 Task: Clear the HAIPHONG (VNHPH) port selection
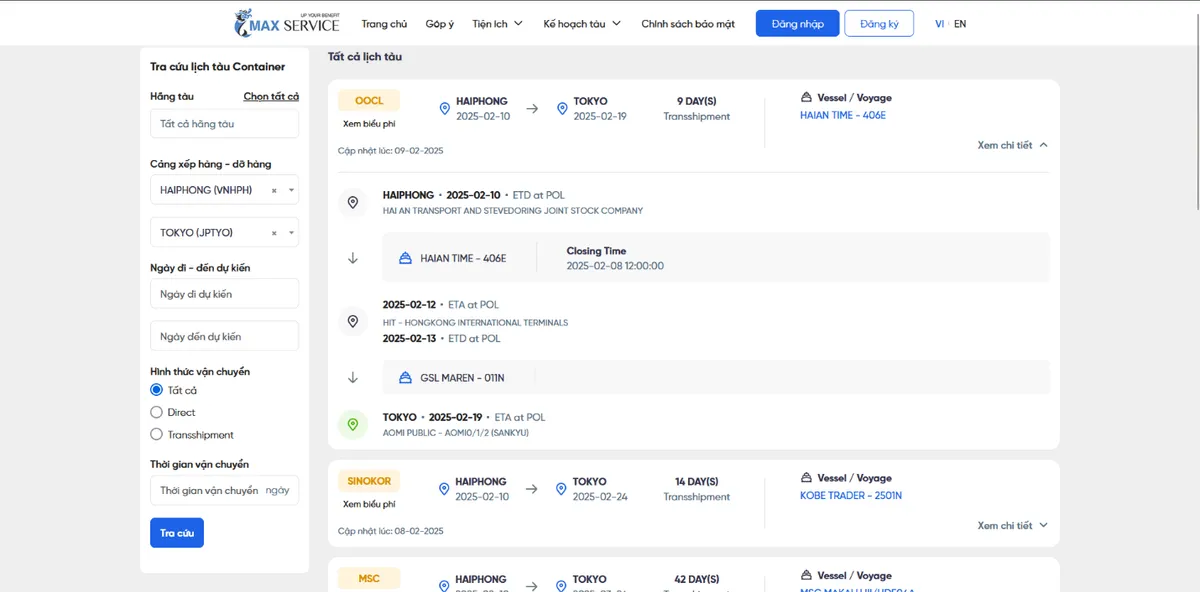(x=274, y=190)
